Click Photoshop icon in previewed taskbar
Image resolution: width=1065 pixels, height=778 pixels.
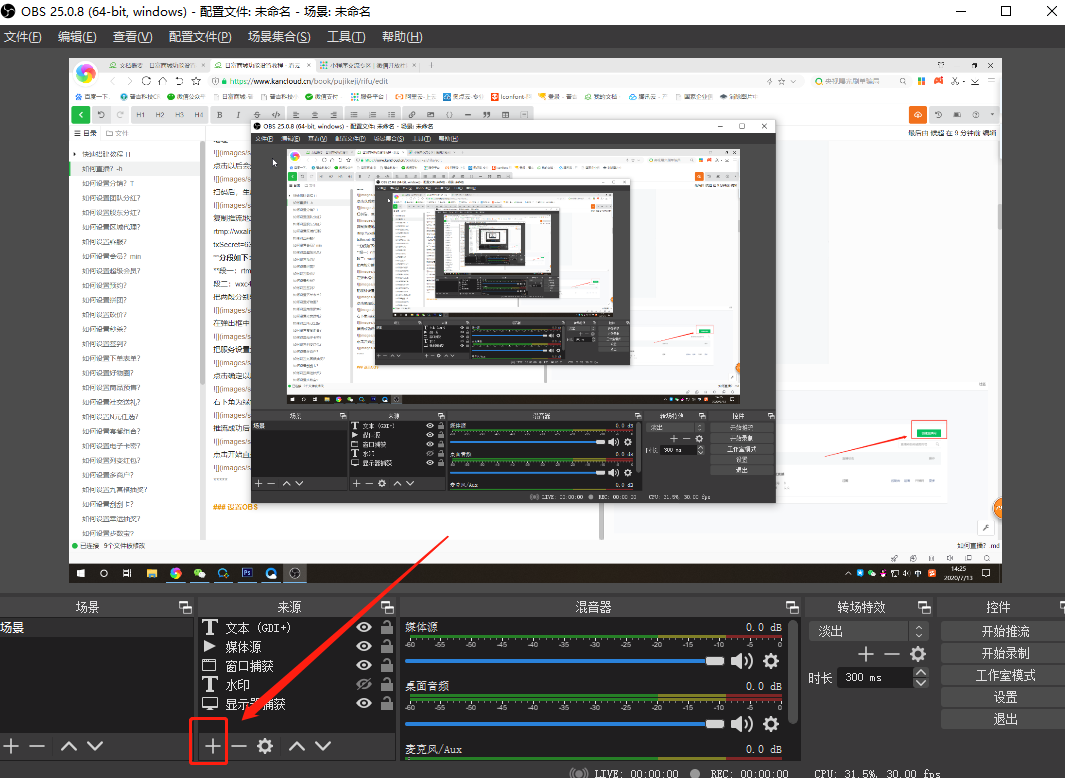(247, 573)
